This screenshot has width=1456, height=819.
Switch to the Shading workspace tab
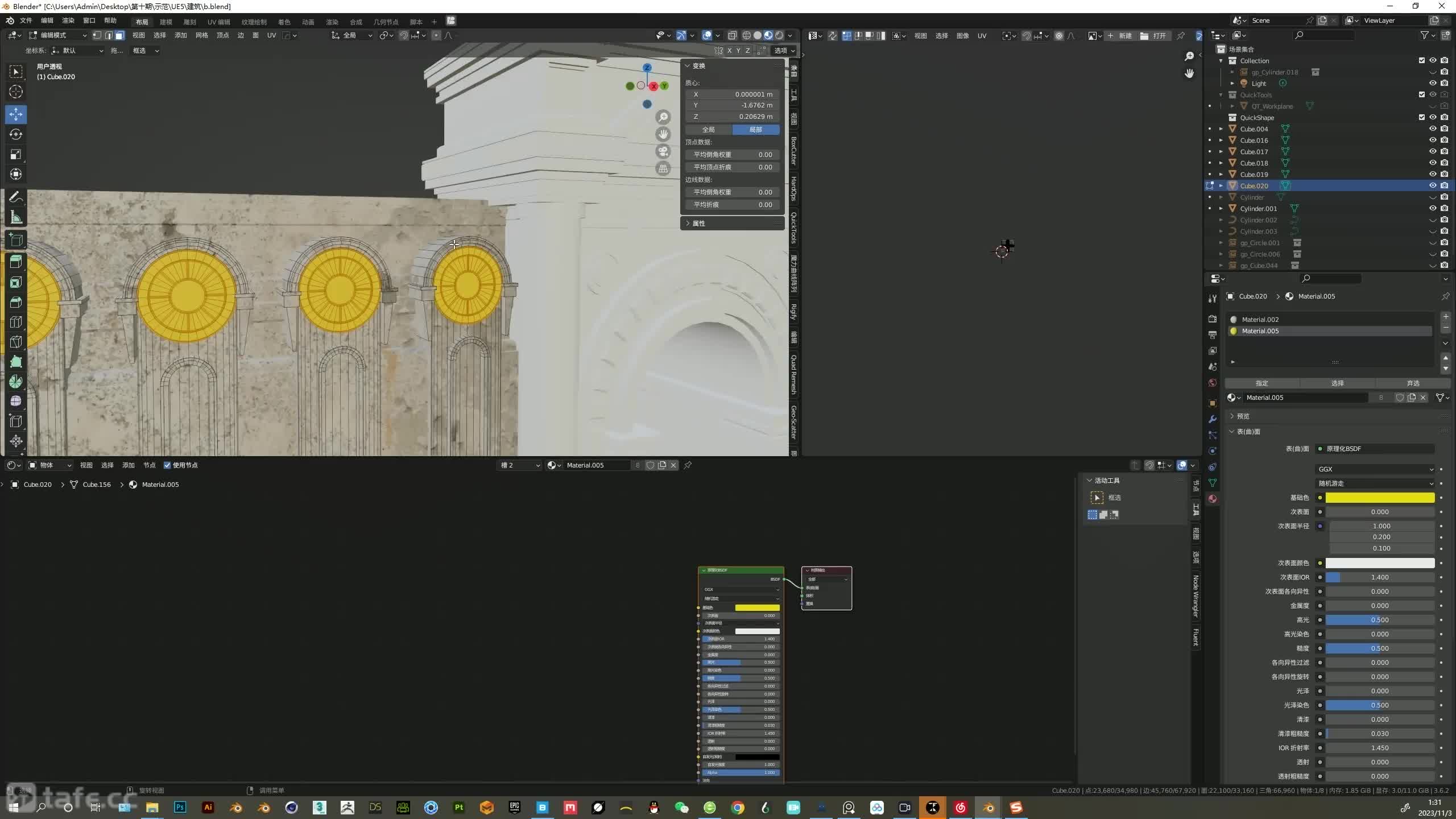tap(284, 22)
